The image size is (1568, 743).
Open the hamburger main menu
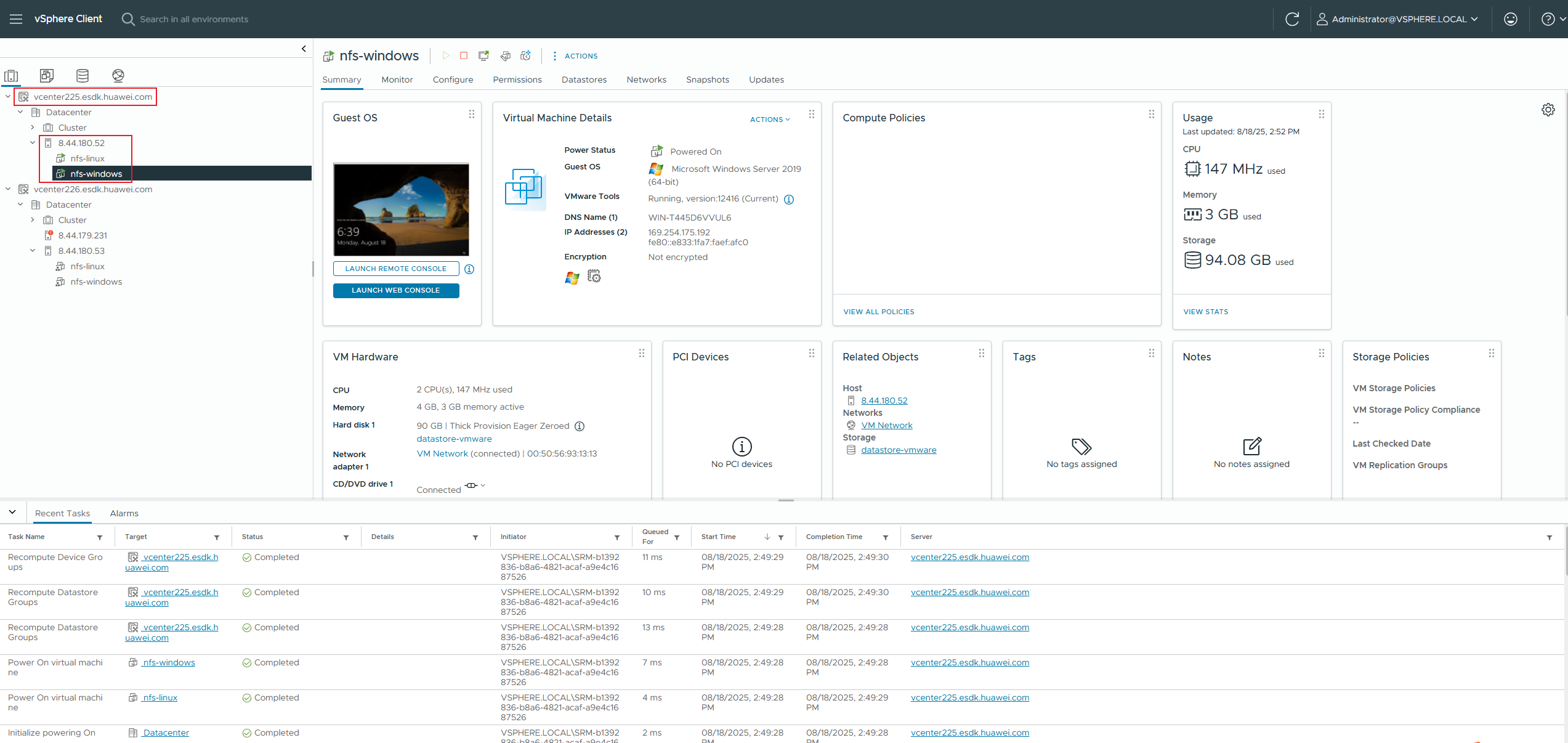[x=16, y=19]
